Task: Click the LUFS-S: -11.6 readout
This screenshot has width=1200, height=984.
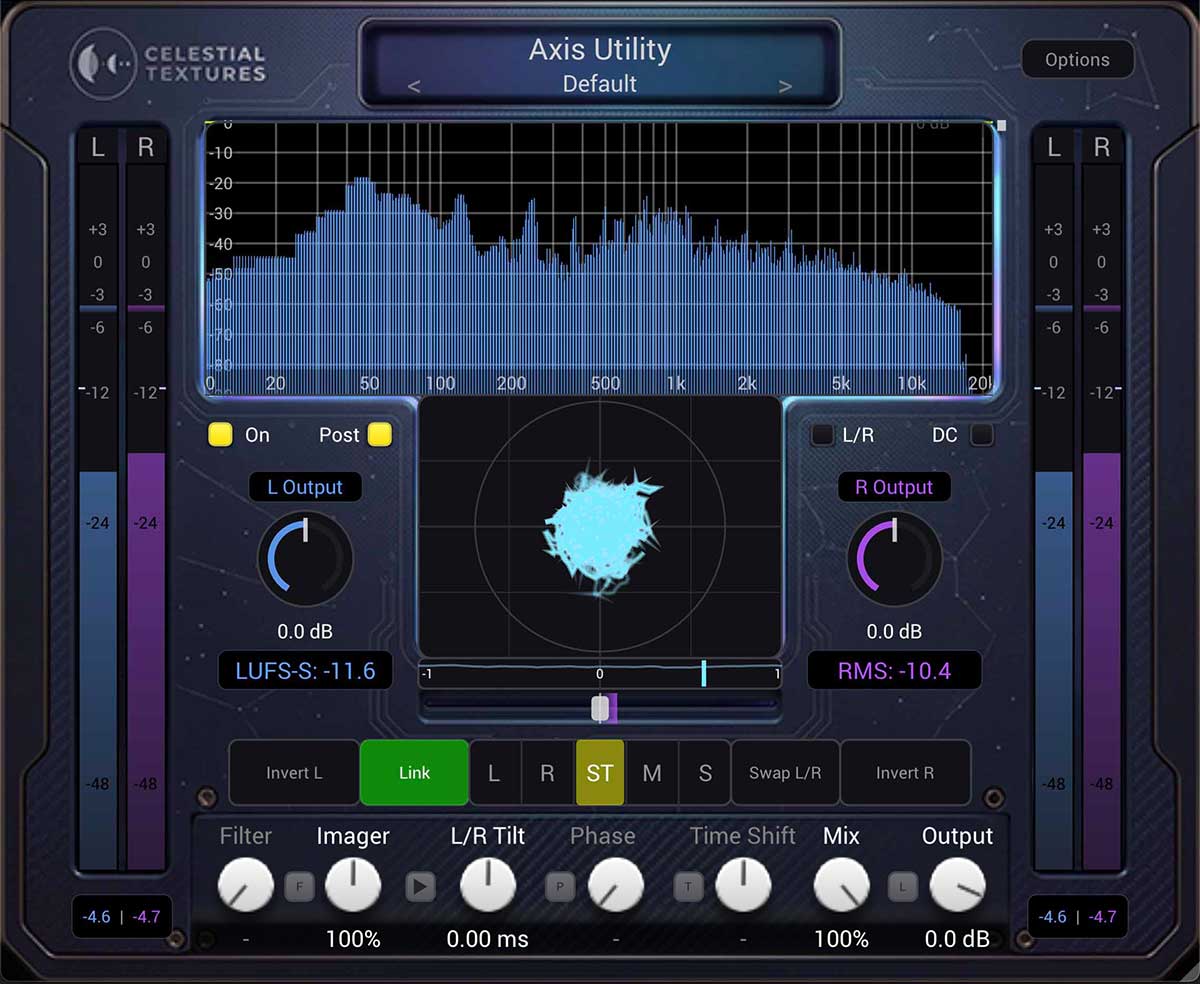Action: 305,671
